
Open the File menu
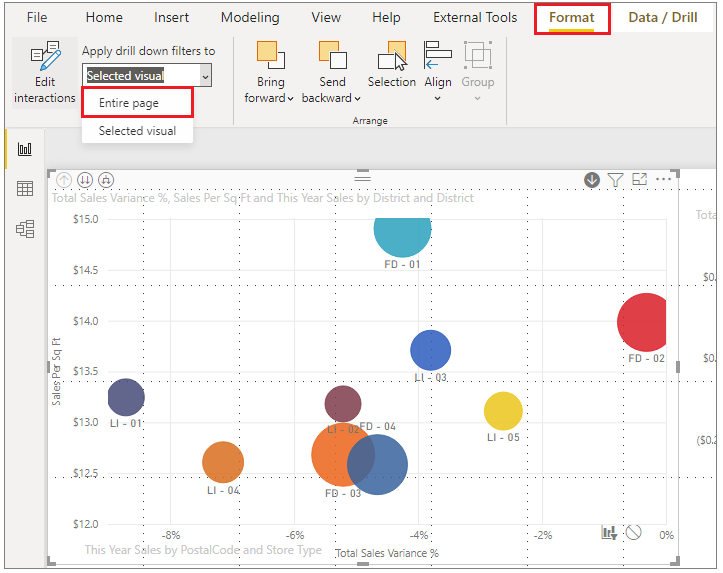(37, 18)
